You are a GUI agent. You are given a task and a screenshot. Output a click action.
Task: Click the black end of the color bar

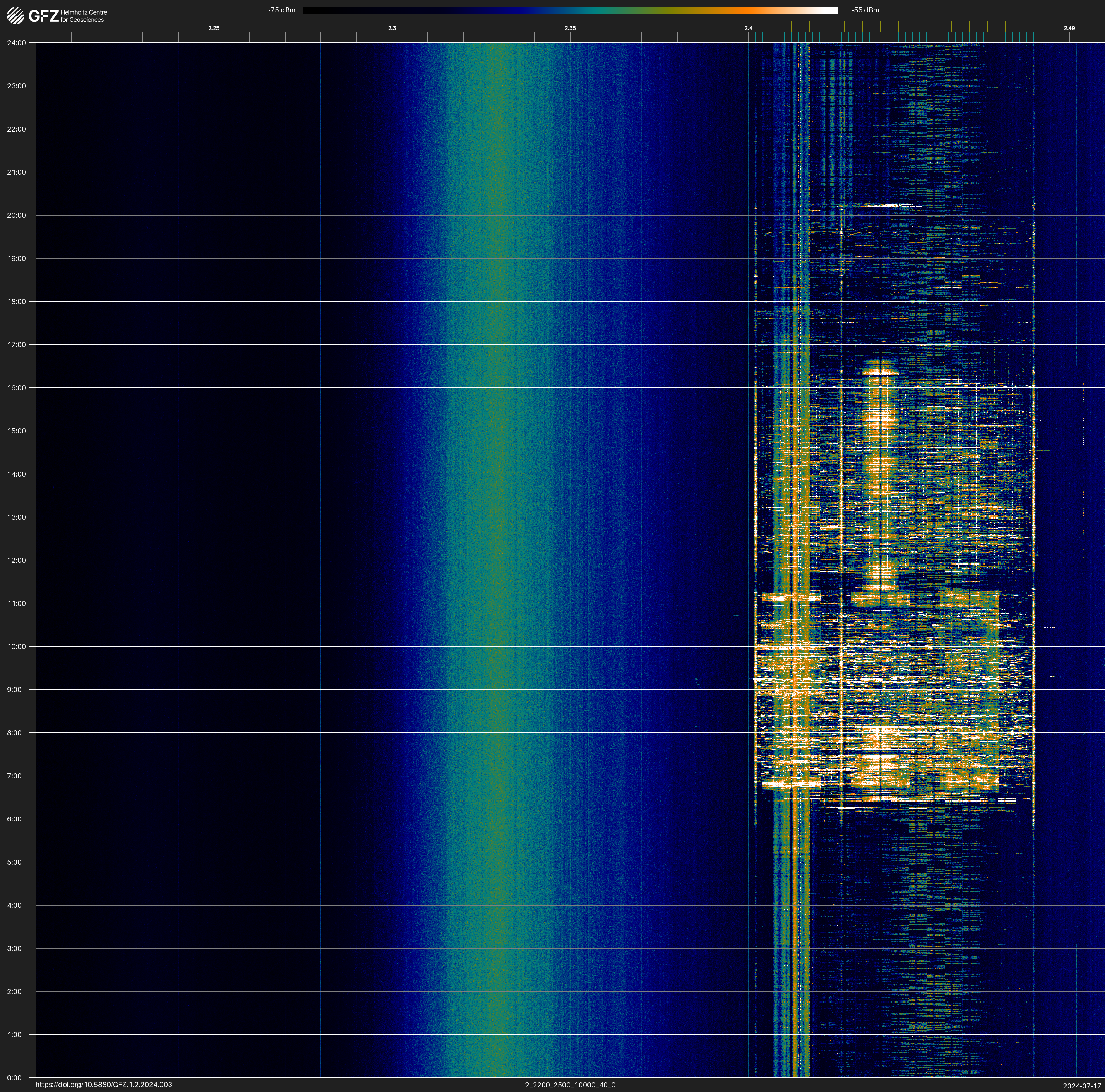(312, 10)
